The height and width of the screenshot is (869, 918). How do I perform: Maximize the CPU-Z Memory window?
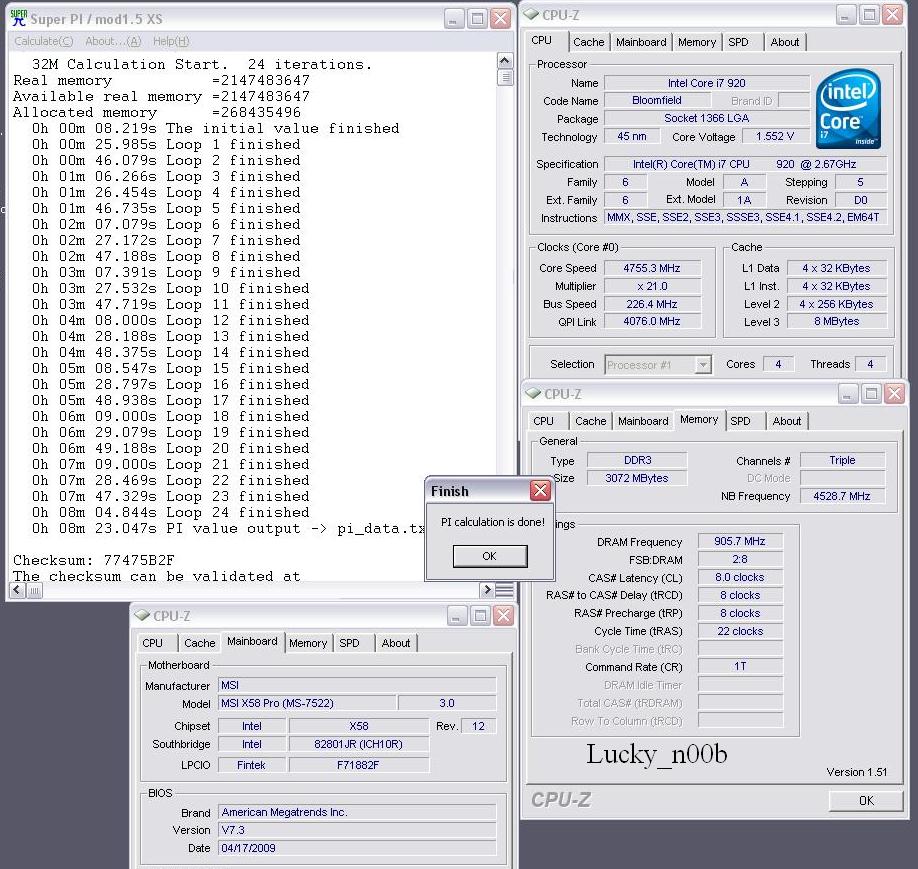[871, 394]
